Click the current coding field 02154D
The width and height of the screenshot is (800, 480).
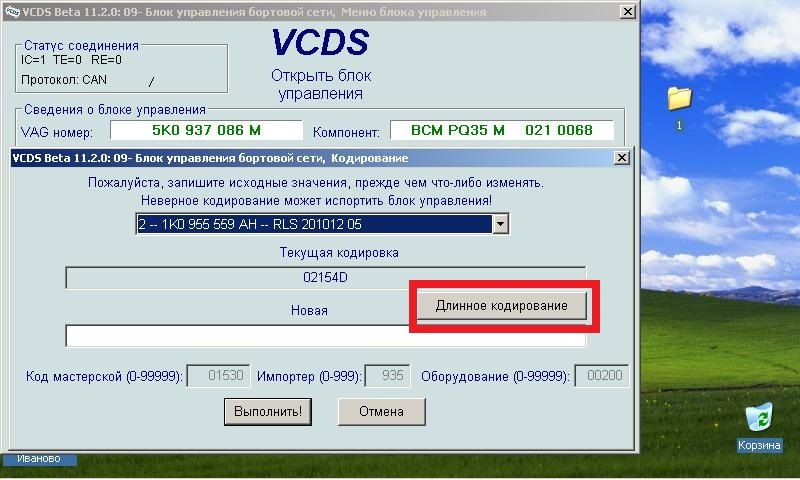click(326, 277)
